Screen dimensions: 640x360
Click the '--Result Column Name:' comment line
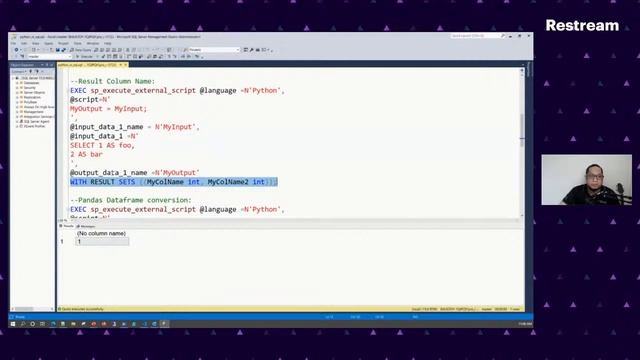click(x=113, y=81)
